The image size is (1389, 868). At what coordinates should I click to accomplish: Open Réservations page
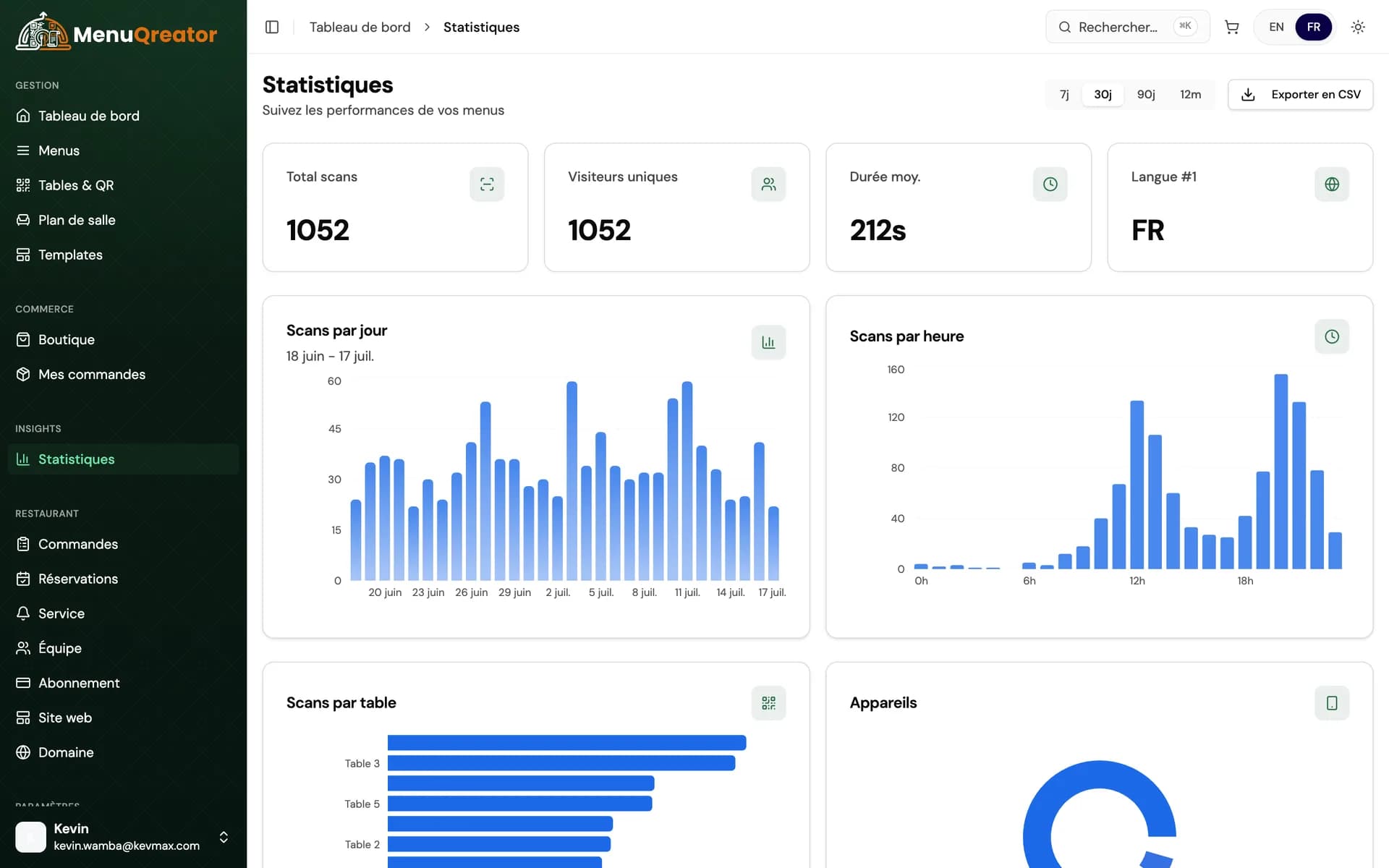[x=123, y=579]
